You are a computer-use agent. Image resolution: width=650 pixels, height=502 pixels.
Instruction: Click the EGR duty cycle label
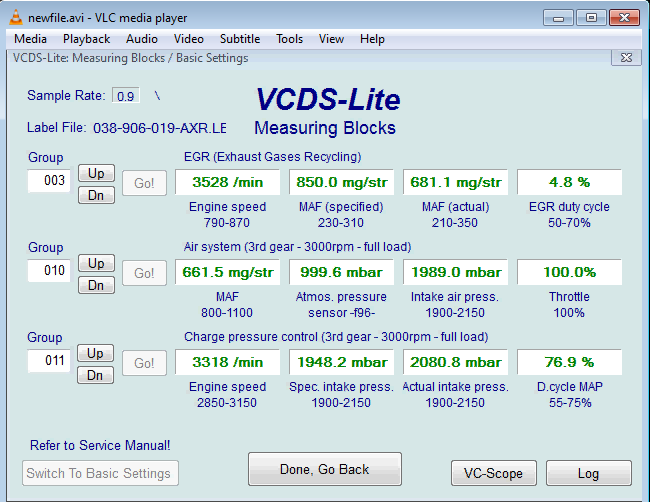pos(569,206)
